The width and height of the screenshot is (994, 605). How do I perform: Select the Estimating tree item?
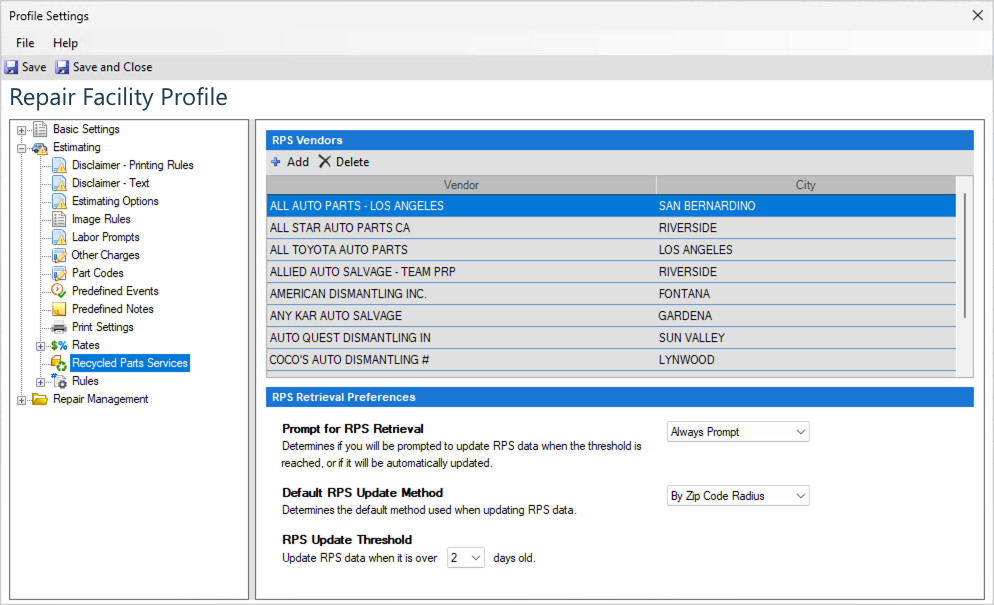tap(77, 147)
